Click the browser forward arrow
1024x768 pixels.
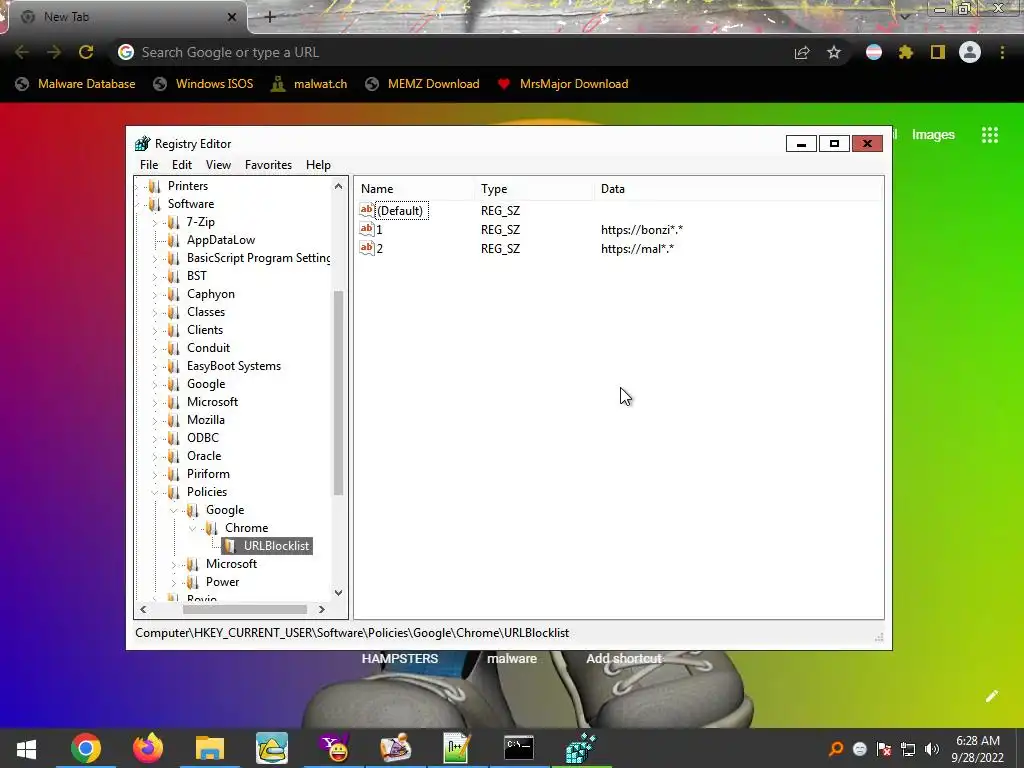[54, 52]
